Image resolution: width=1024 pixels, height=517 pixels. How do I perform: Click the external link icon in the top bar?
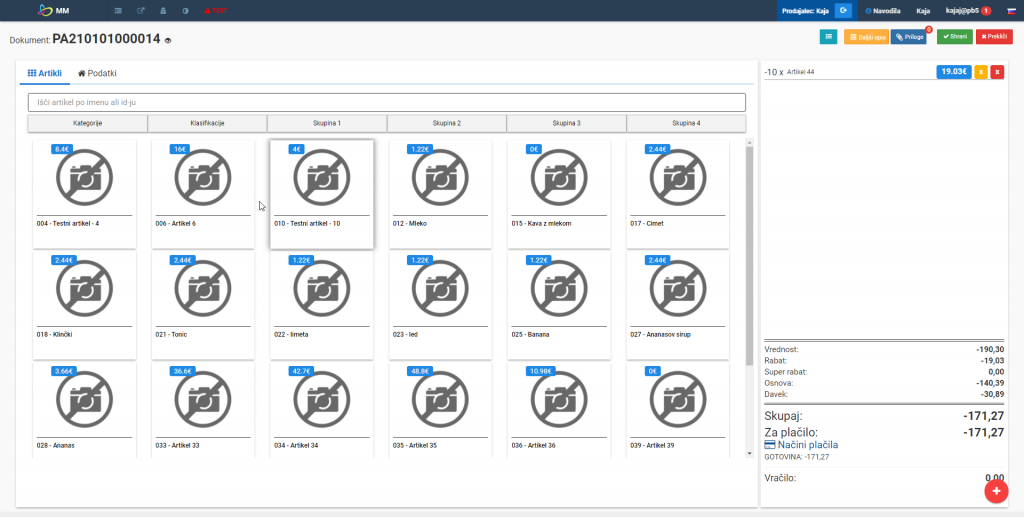pyautogui.click(x=141, y=10)
